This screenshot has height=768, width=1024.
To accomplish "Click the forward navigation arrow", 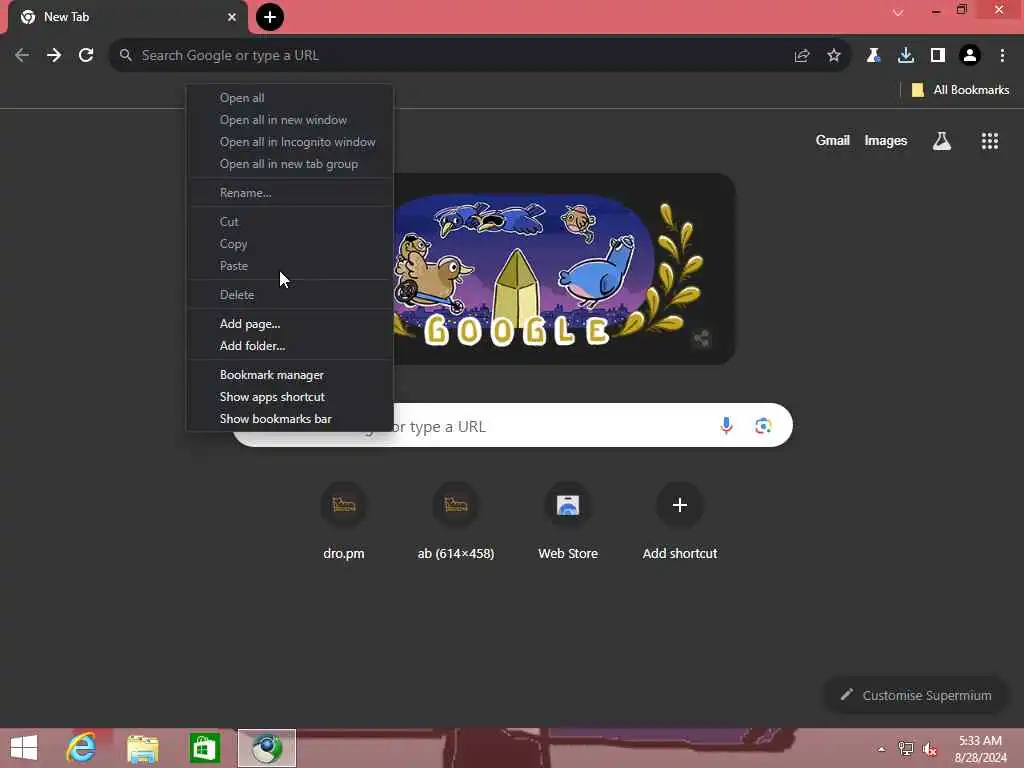I will (54, 56).
